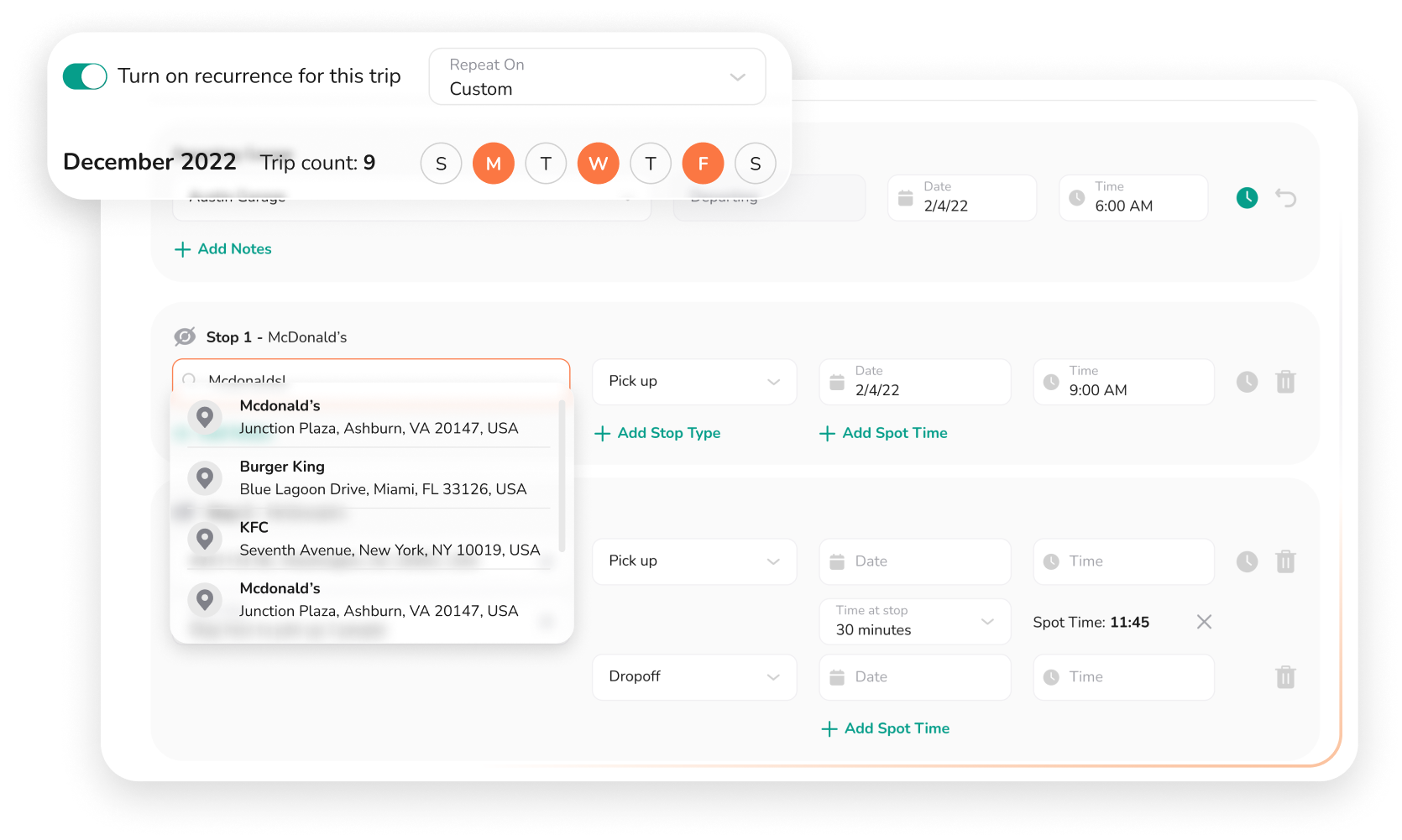Expand the Stop 1 Pick up dropdown
This screenshot has height=840, width=1402.
pyautogui.click(x=694, y=382)
